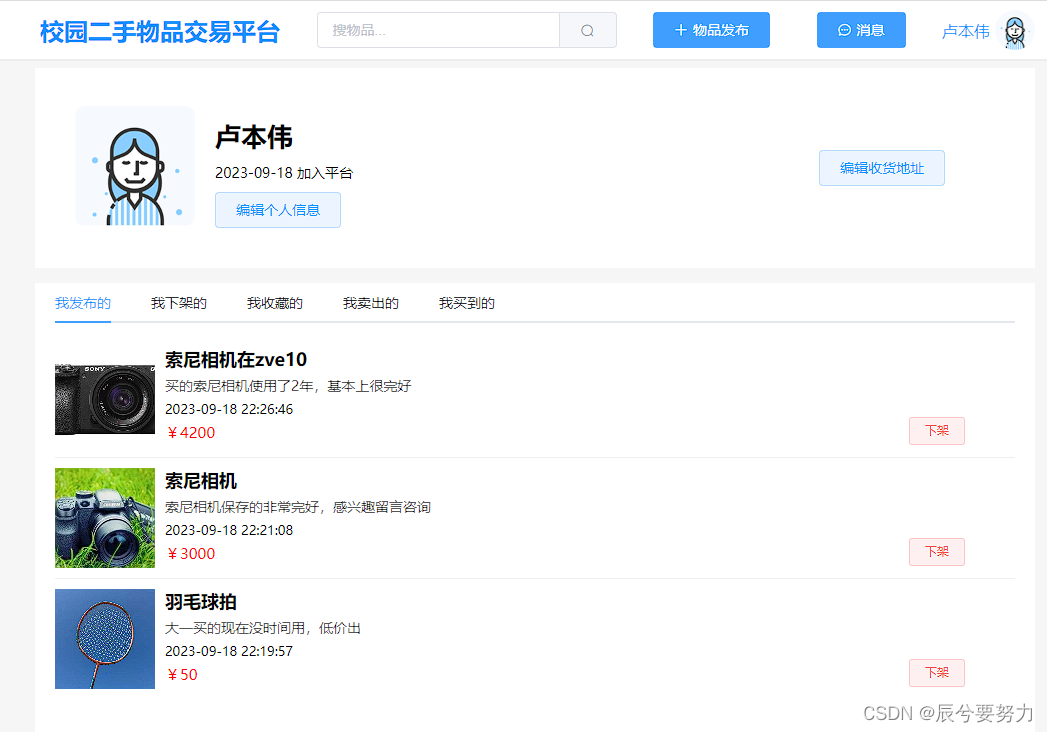Open the user avatar icon in header
1047x732 pixels.
tap(1015, 30)
